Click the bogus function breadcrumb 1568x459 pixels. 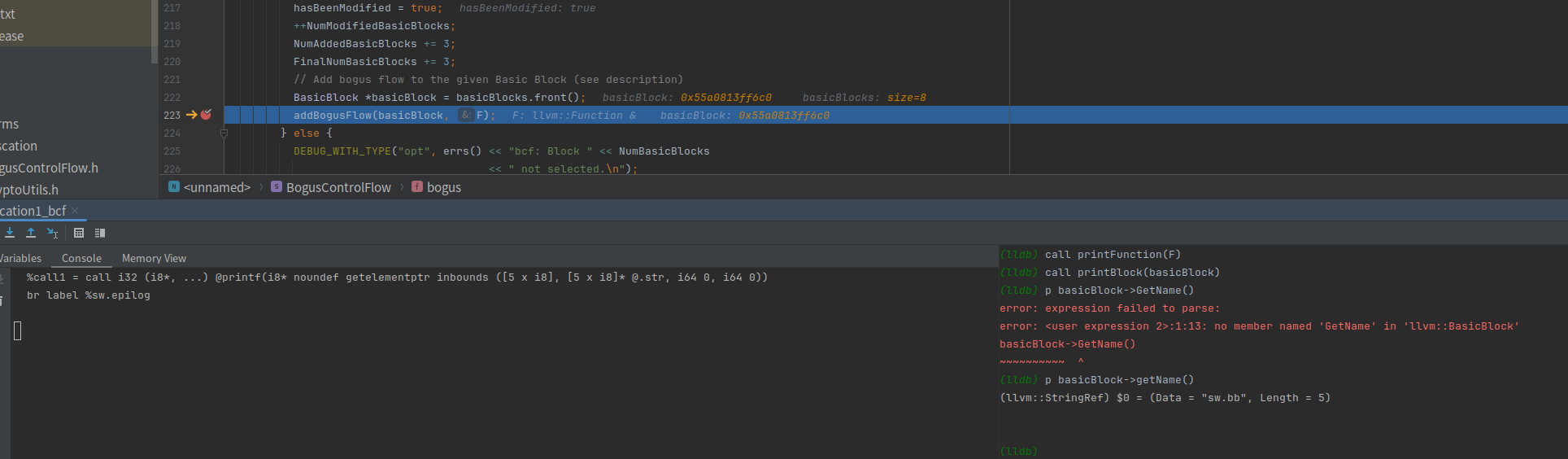(x=444, y=187)
